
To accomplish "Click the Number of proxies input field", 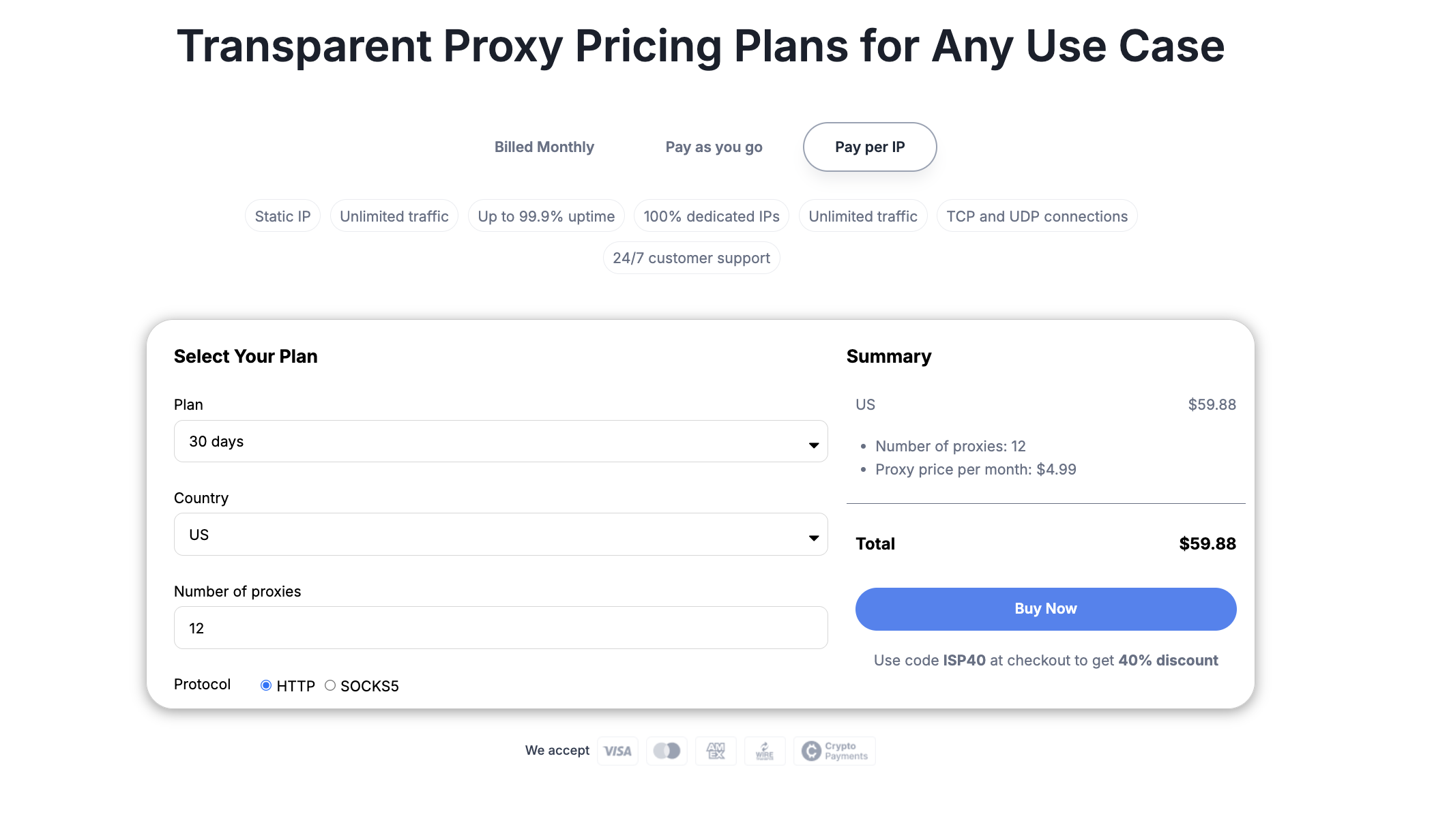I will coord(501,628).
